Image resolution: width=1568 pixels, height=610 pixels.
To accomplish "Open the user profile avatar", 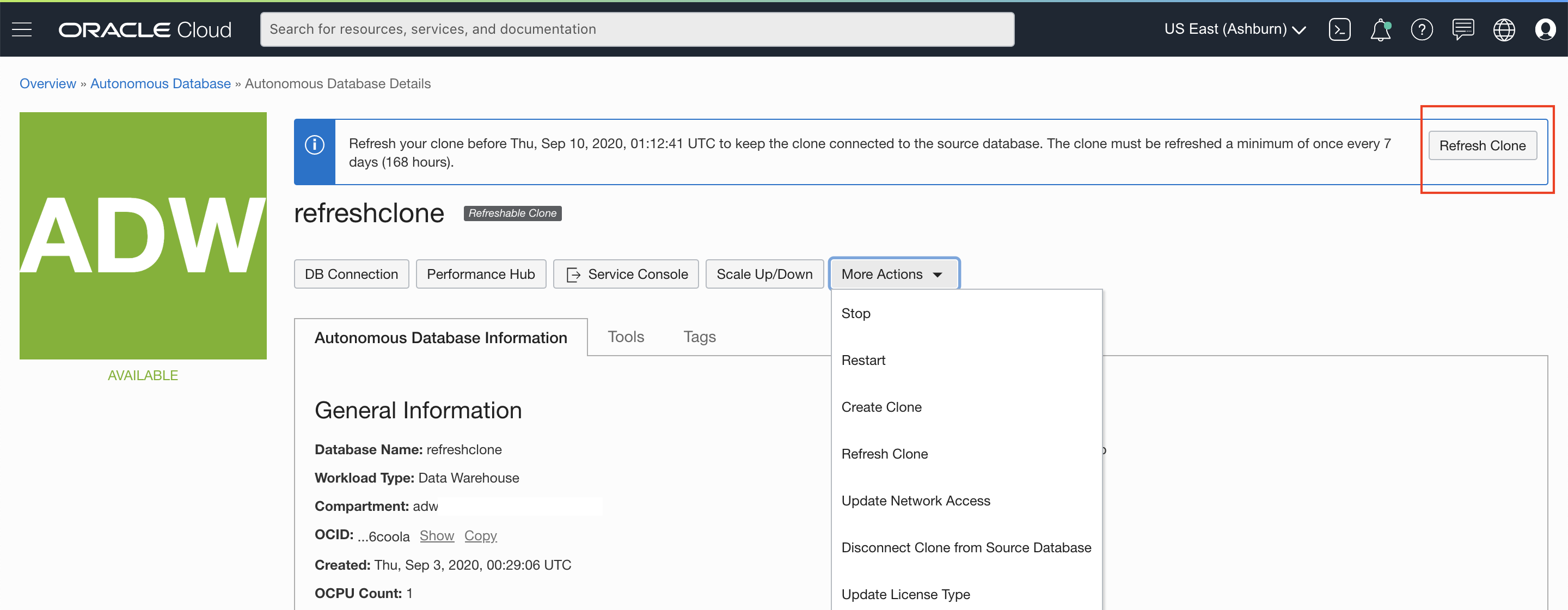I will [1545, 29].
